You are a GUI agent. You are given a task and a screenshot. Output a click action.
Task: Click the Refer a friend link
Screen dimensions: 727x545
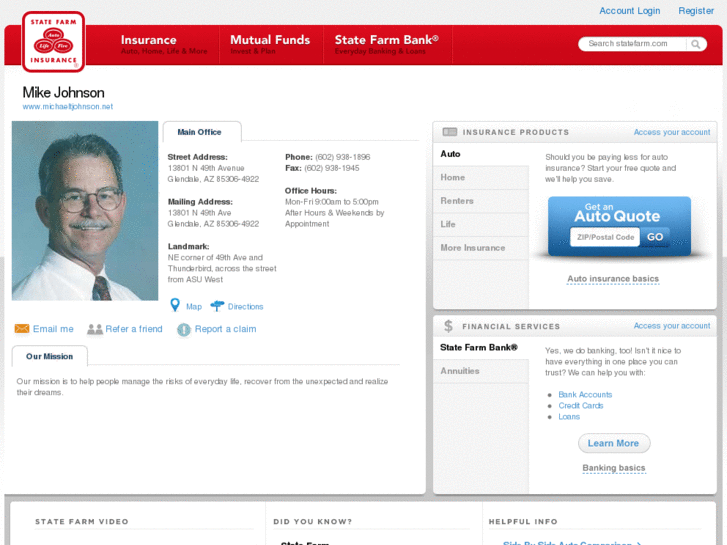pyautogui.click(x=134, y=329)
